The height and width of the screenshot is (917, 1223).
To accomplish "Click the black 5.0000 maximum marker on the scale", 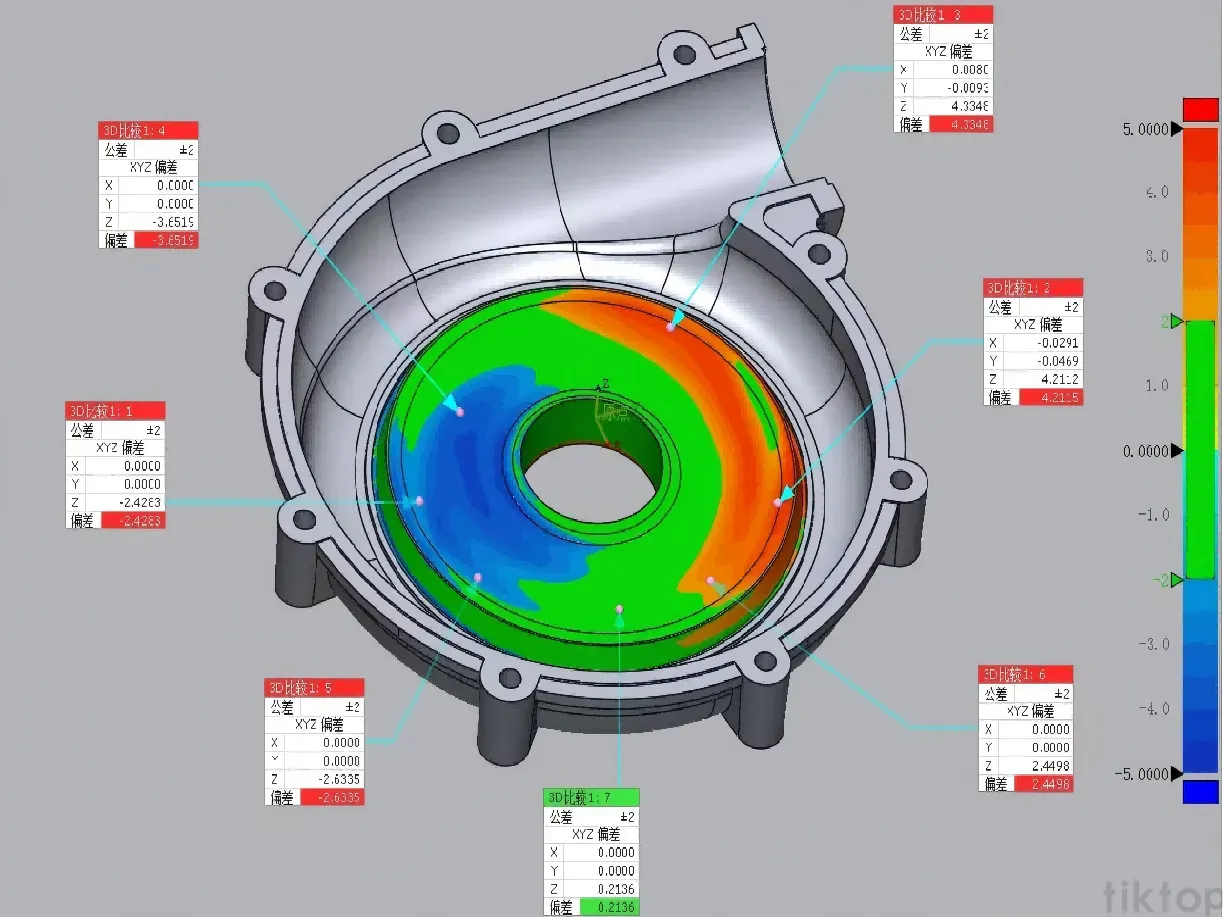I will (1177, 130).
